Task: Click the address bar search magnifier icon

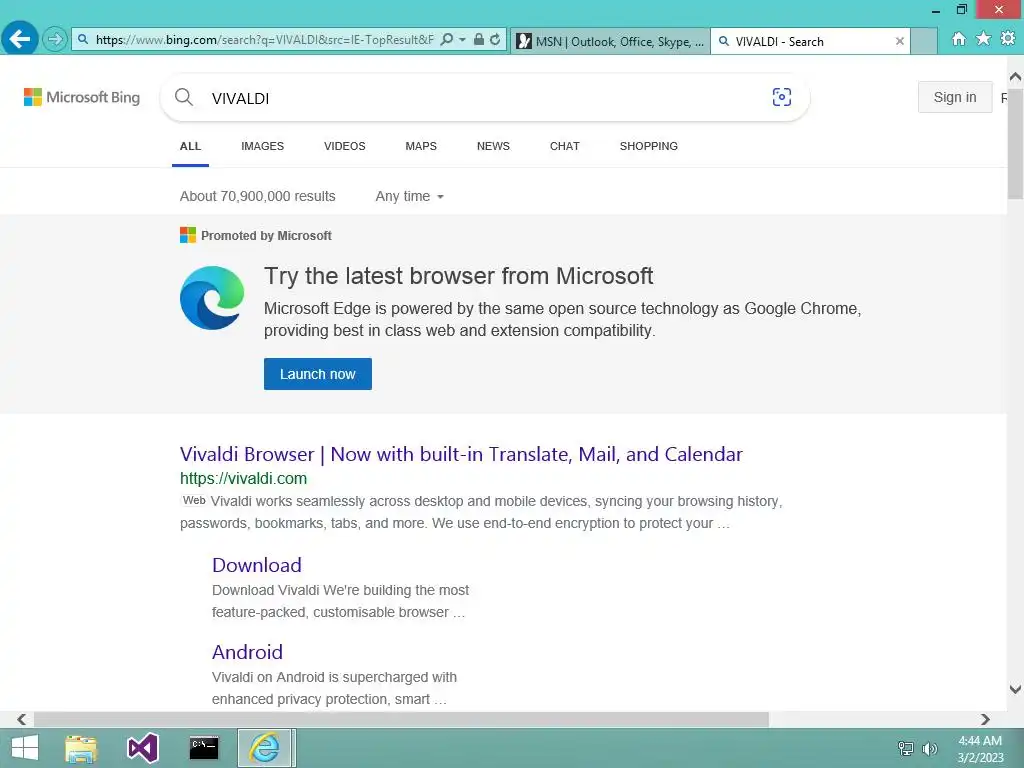Action: [x=447, y=39]
